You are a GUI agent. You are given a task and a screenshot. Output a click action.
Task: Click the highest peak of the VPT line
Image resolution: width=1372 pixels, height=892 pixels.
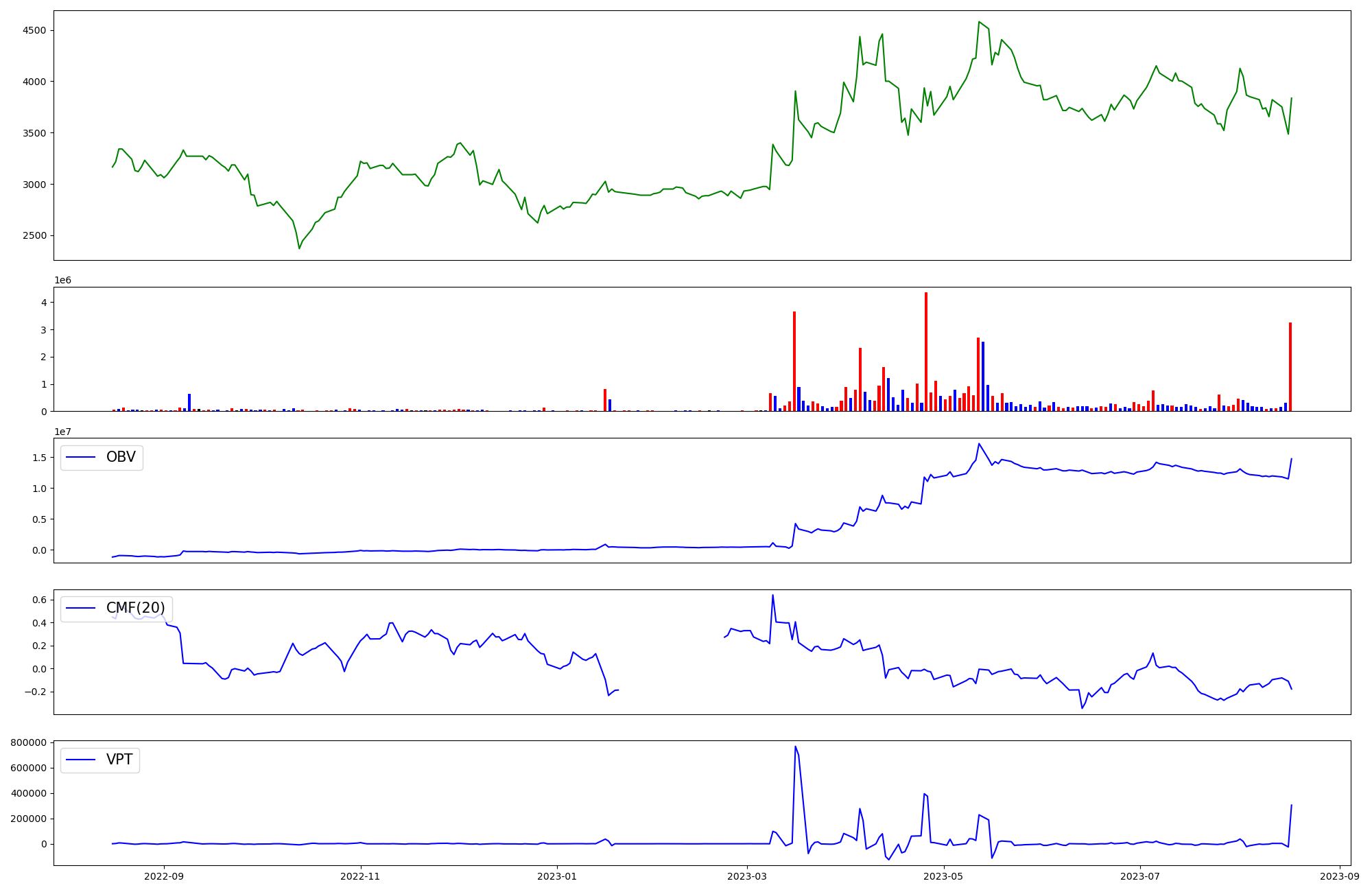795,747
